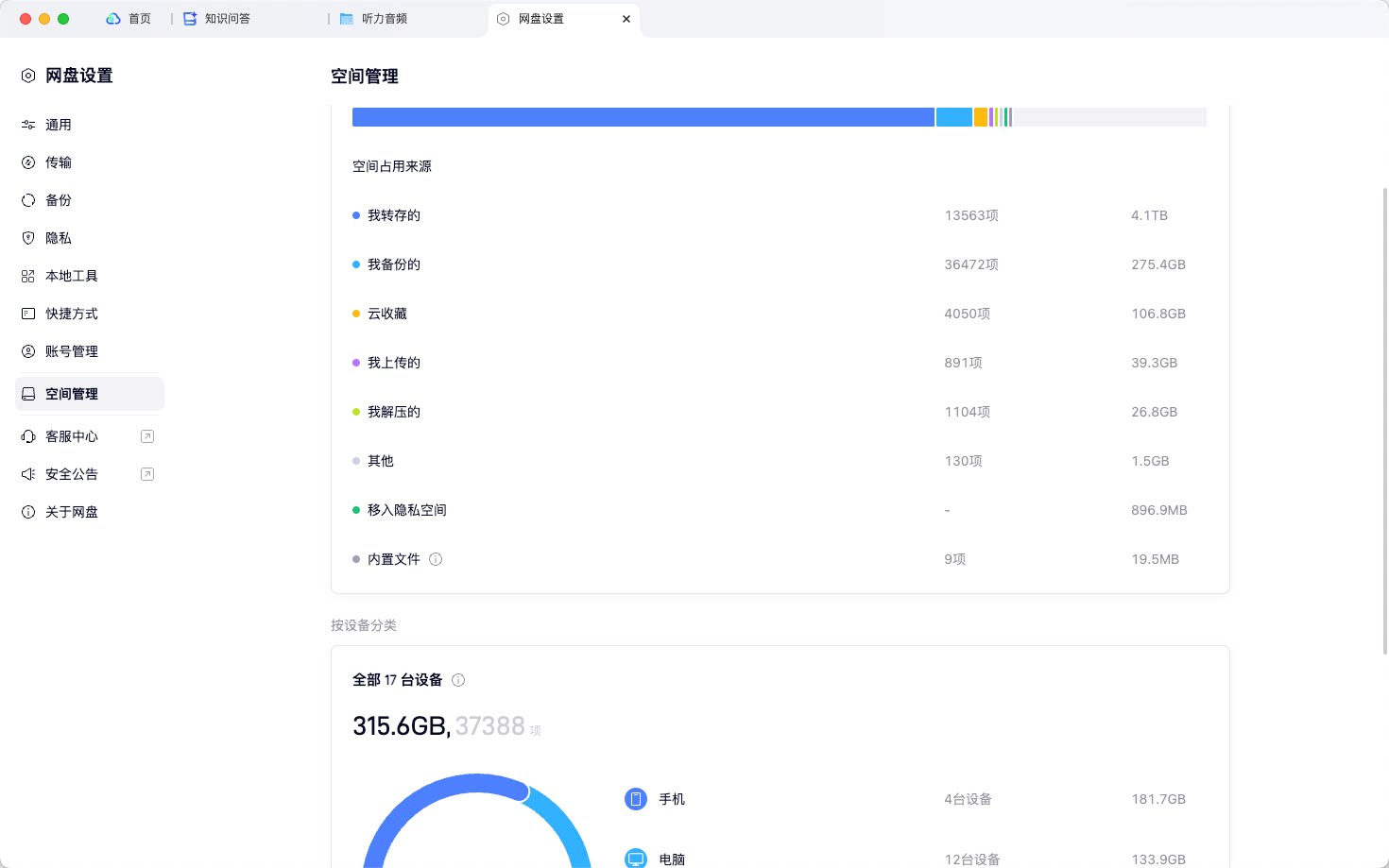The height and width of the screenshot is (868, 1389).
Task: Switch to the 听力音频 tab
Action: (374, 19)
